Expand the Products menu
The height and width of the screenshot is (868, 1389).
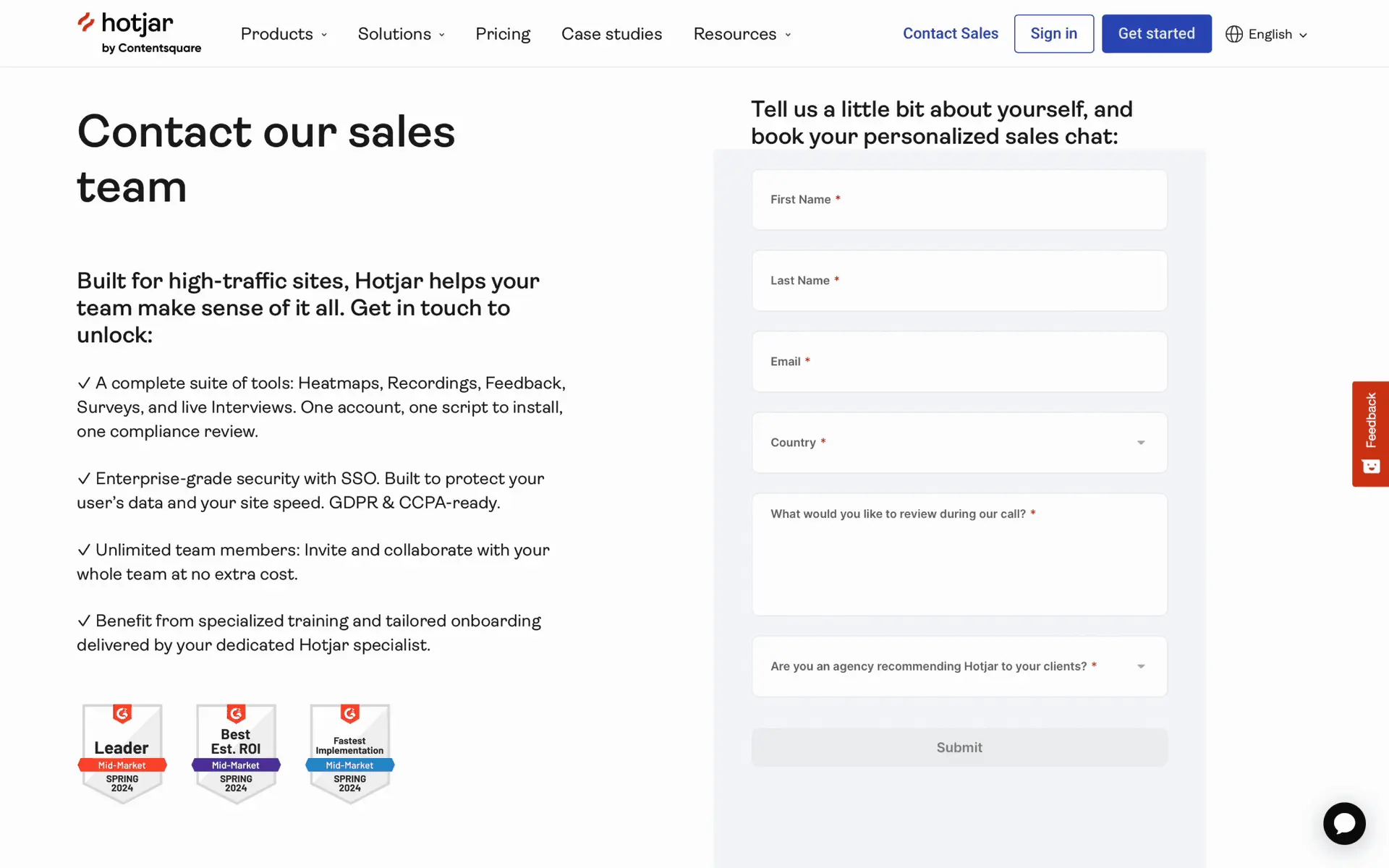[284, 34]
